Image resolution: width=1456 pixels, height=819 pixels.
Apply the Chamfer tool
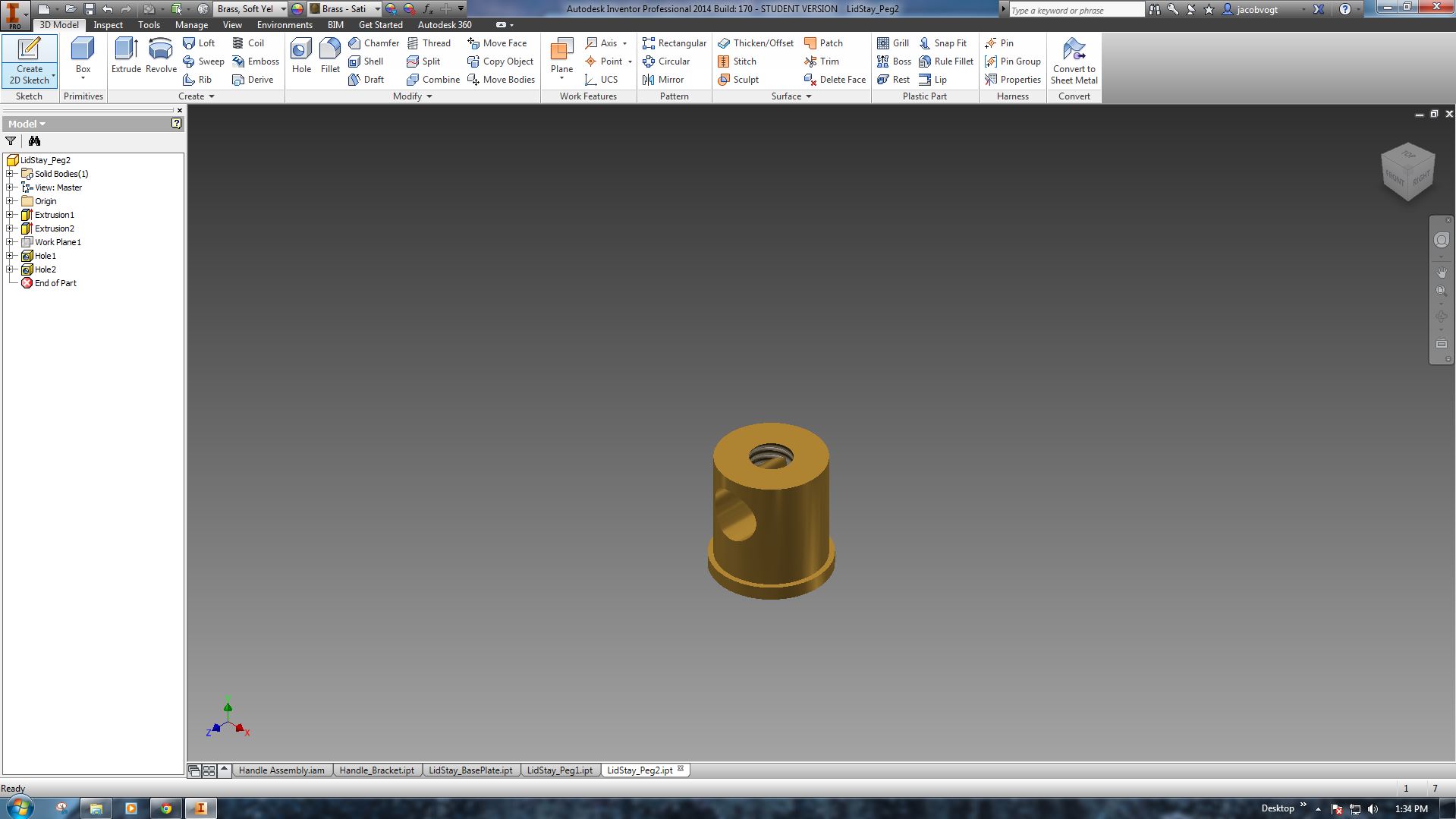click(373, 43)
